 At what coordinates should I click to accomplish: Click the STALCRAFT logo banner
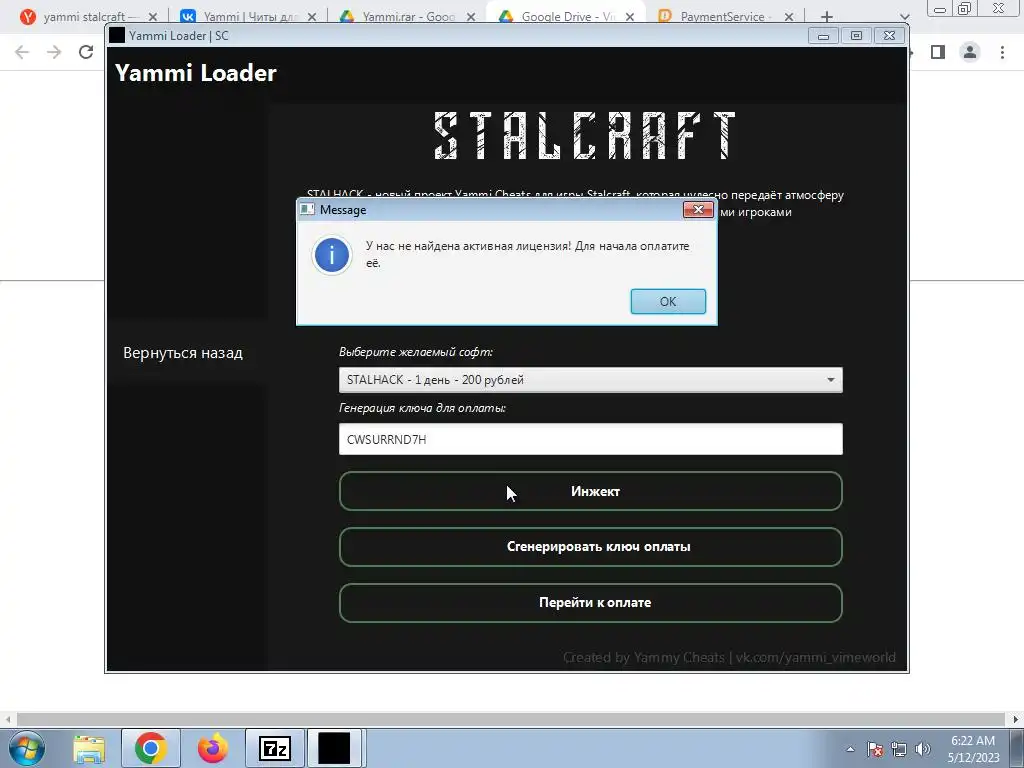click(x=584, y=136)
